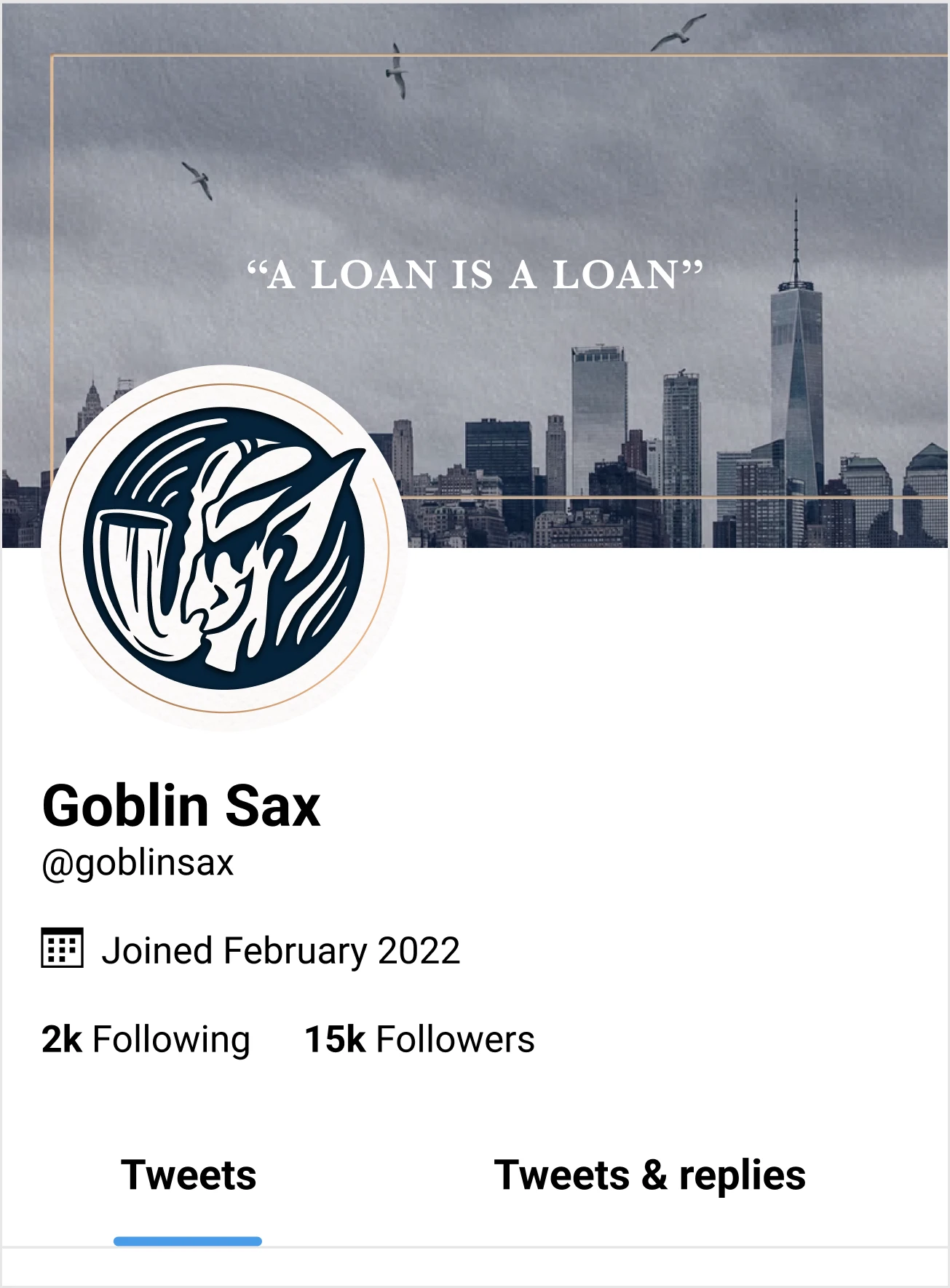
Task: Select the Tweets tab
Action: [x=189, y=1175]
